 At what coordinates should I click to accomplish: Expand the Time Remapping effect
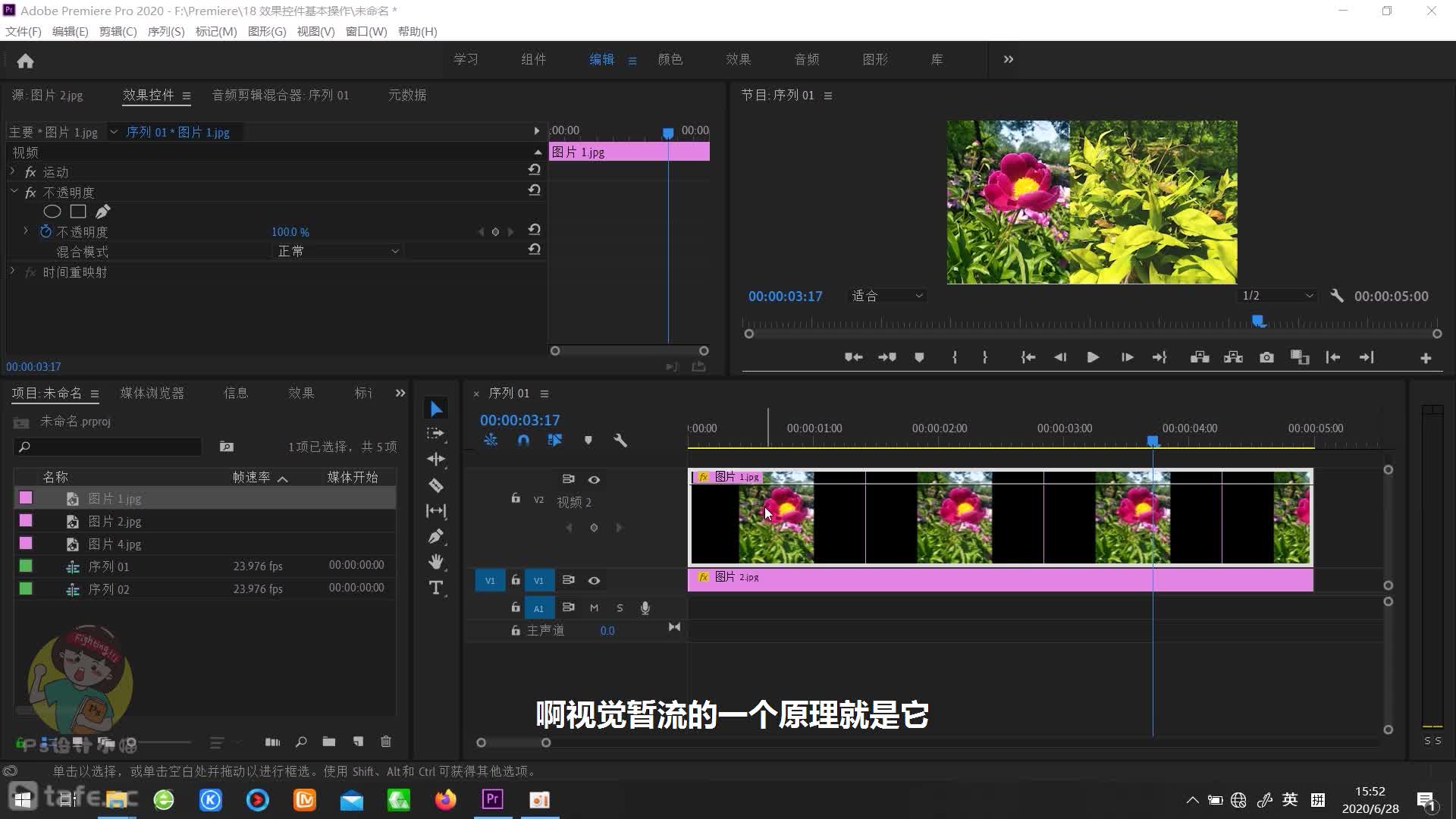point(13,271)
